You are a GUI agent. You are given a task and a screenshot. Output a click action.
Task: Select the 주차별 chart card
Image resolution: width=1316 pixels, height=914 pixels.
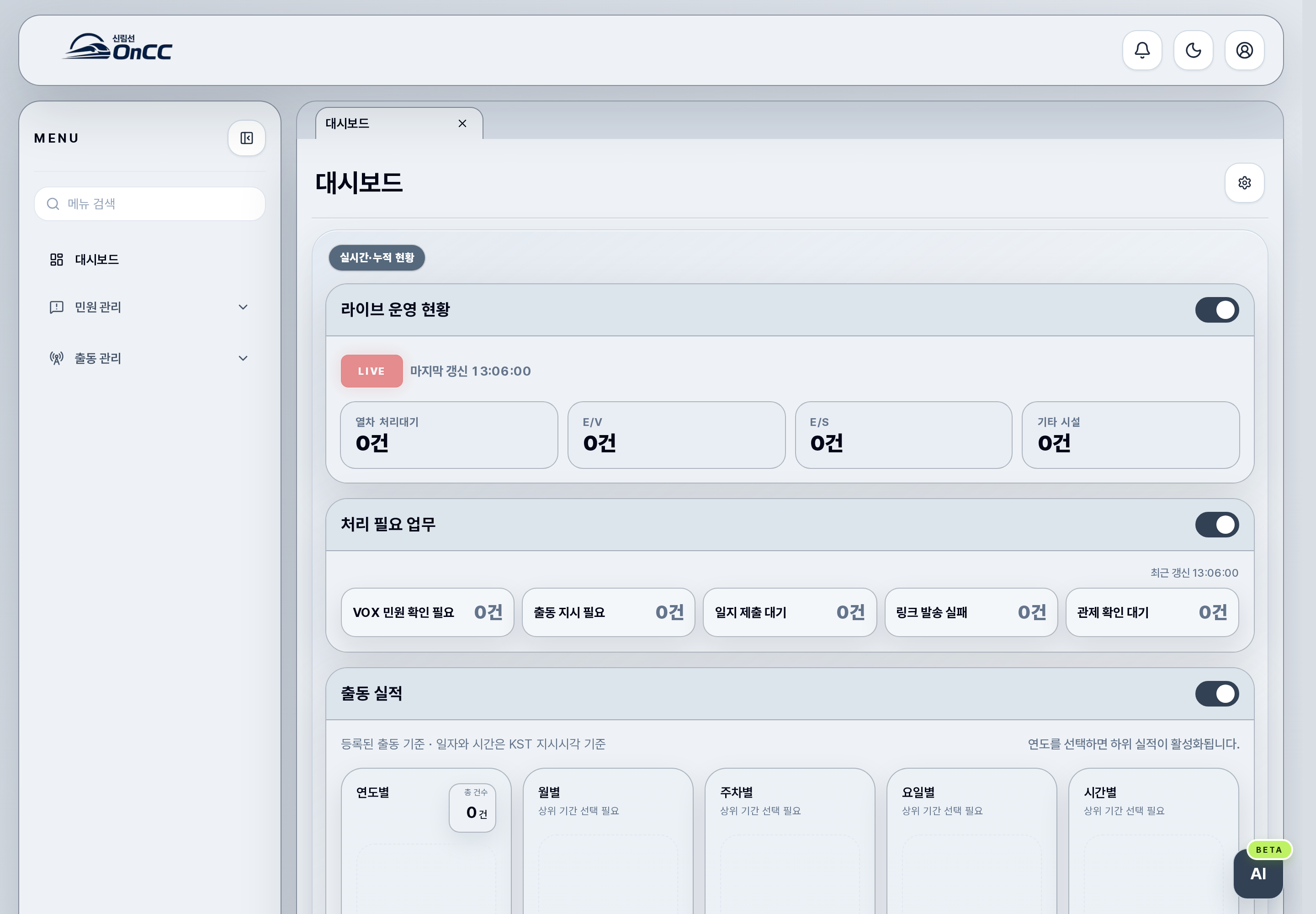click(x=790, y=841)
